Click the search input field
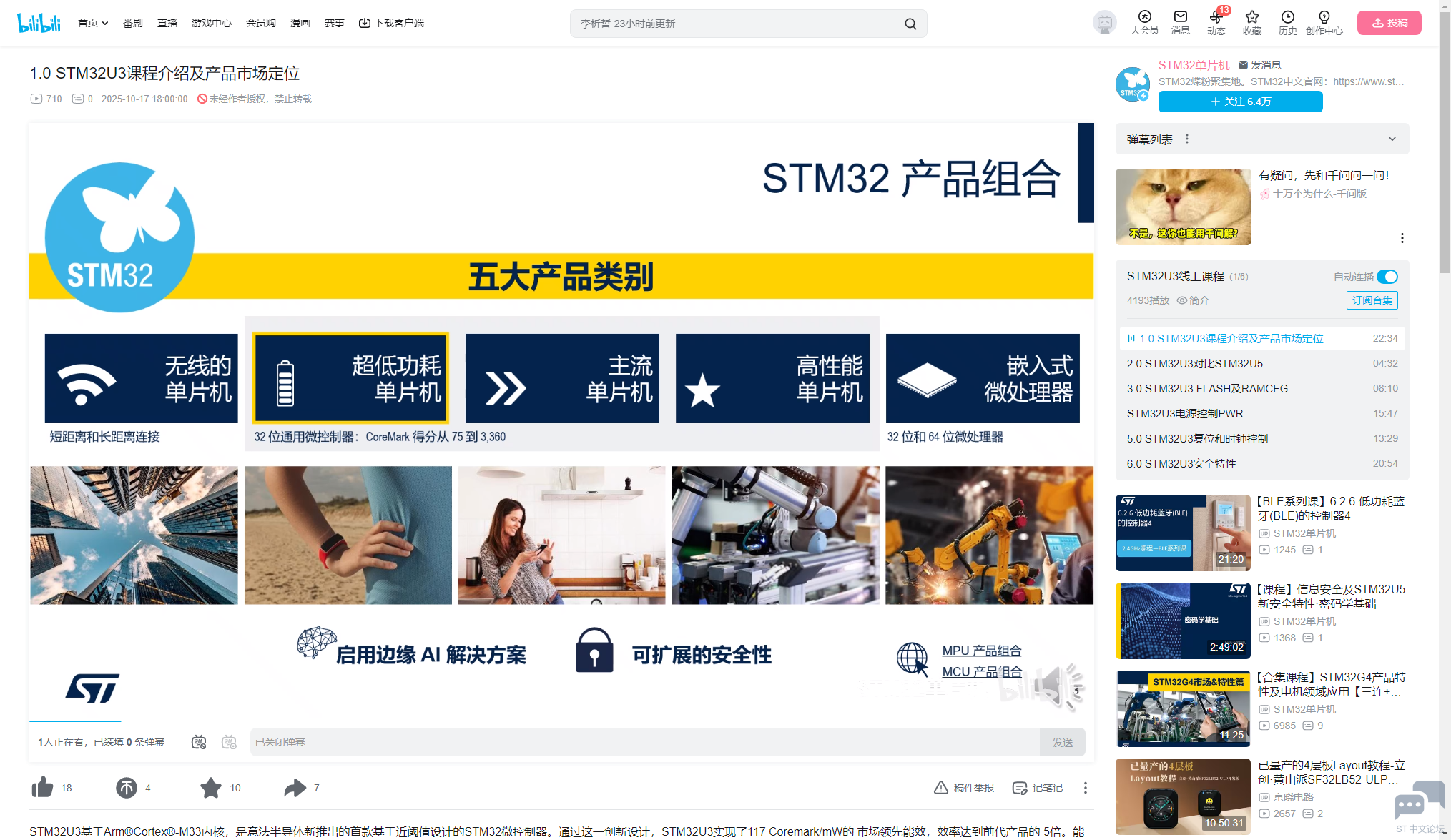Image resolution: width=1451 pixels, height=840 pixels. pyautogui.click(x=737, y=24)
